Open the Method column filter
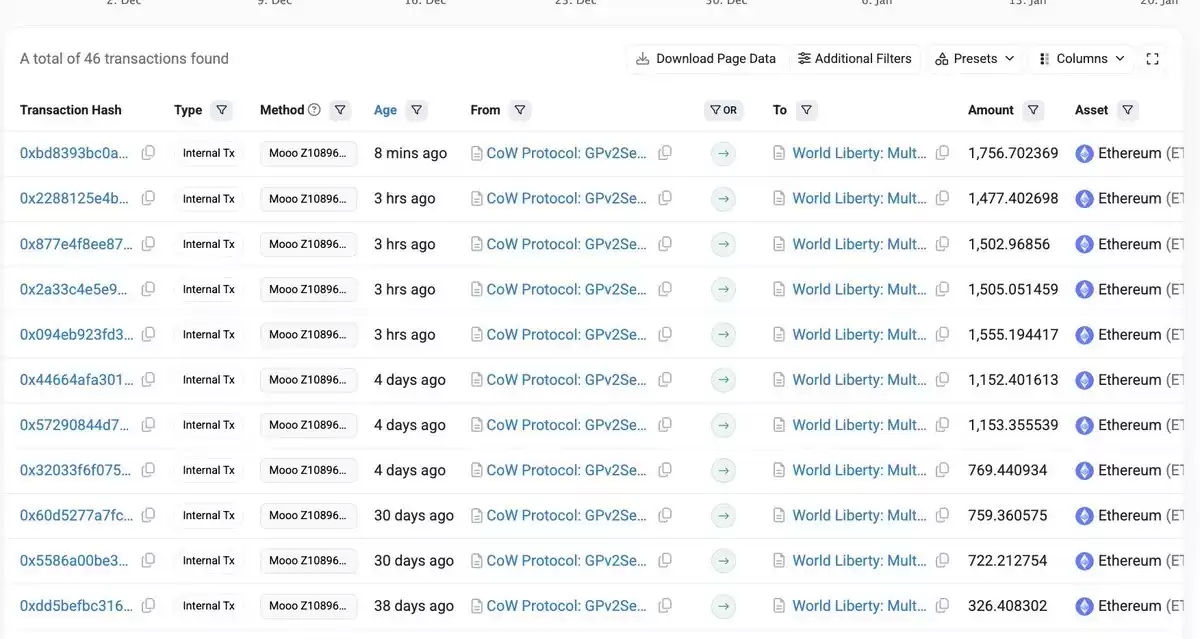Image resolution: width=1200 pixels, height=639 pixels. (x=340, y=110)
